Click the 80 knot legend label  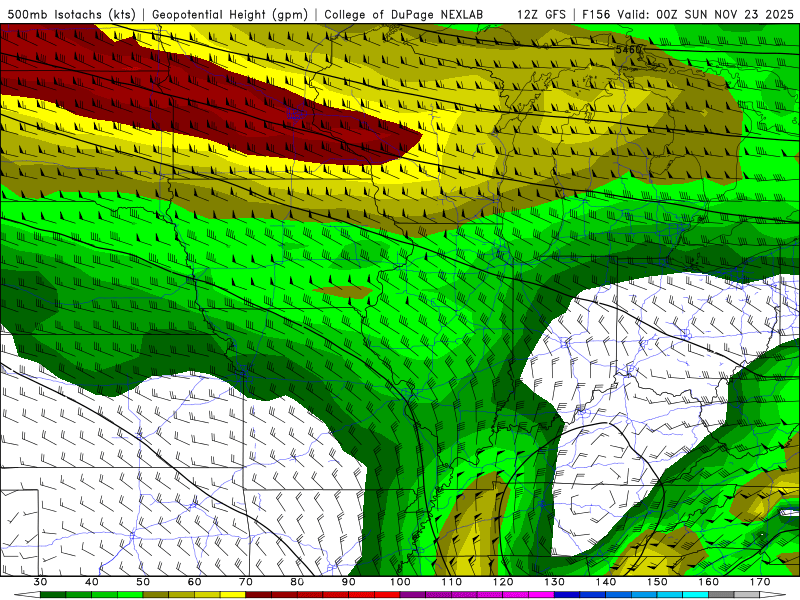pos(297,582)
